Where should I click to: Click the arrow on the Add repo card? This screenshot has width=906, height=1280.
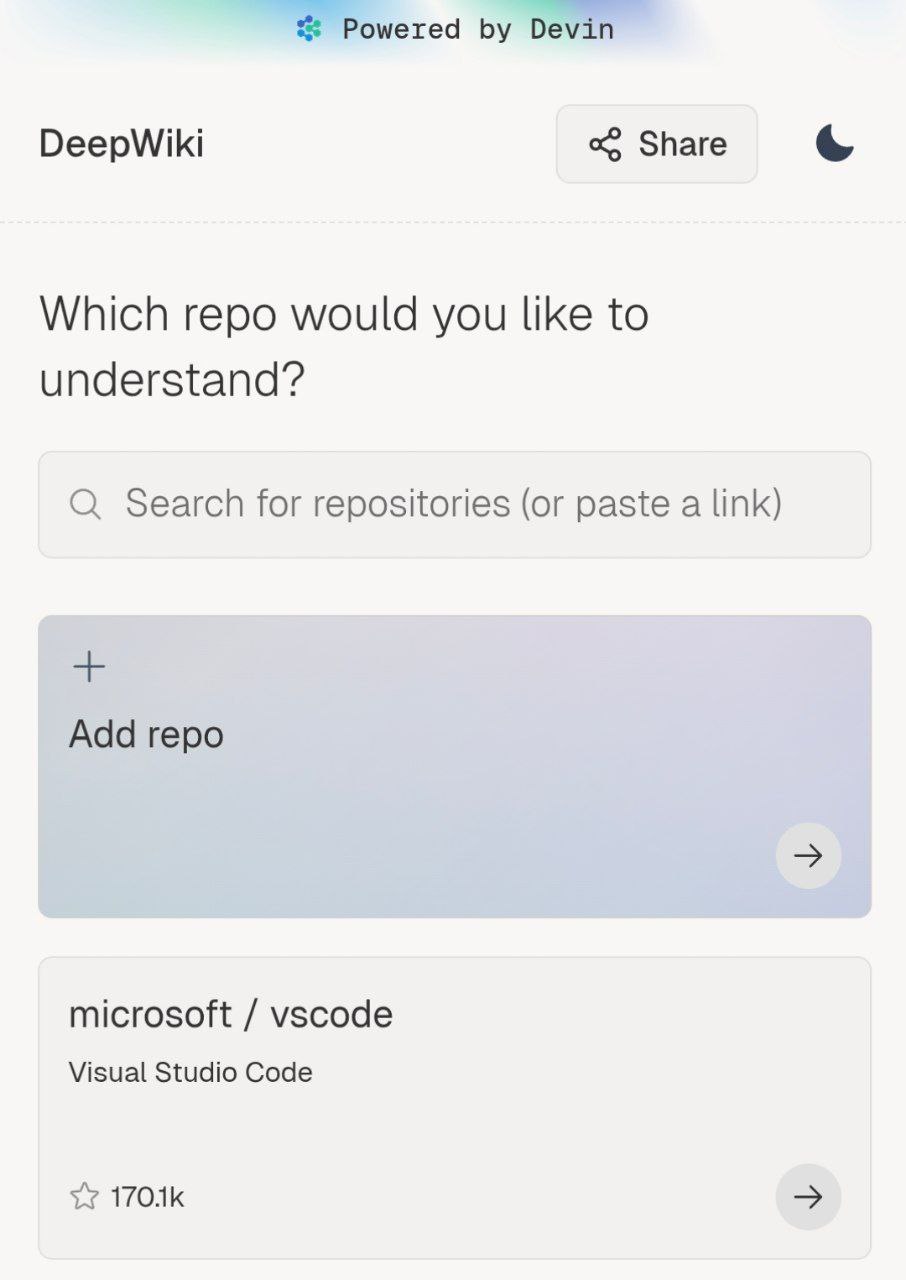coord(808,856)
